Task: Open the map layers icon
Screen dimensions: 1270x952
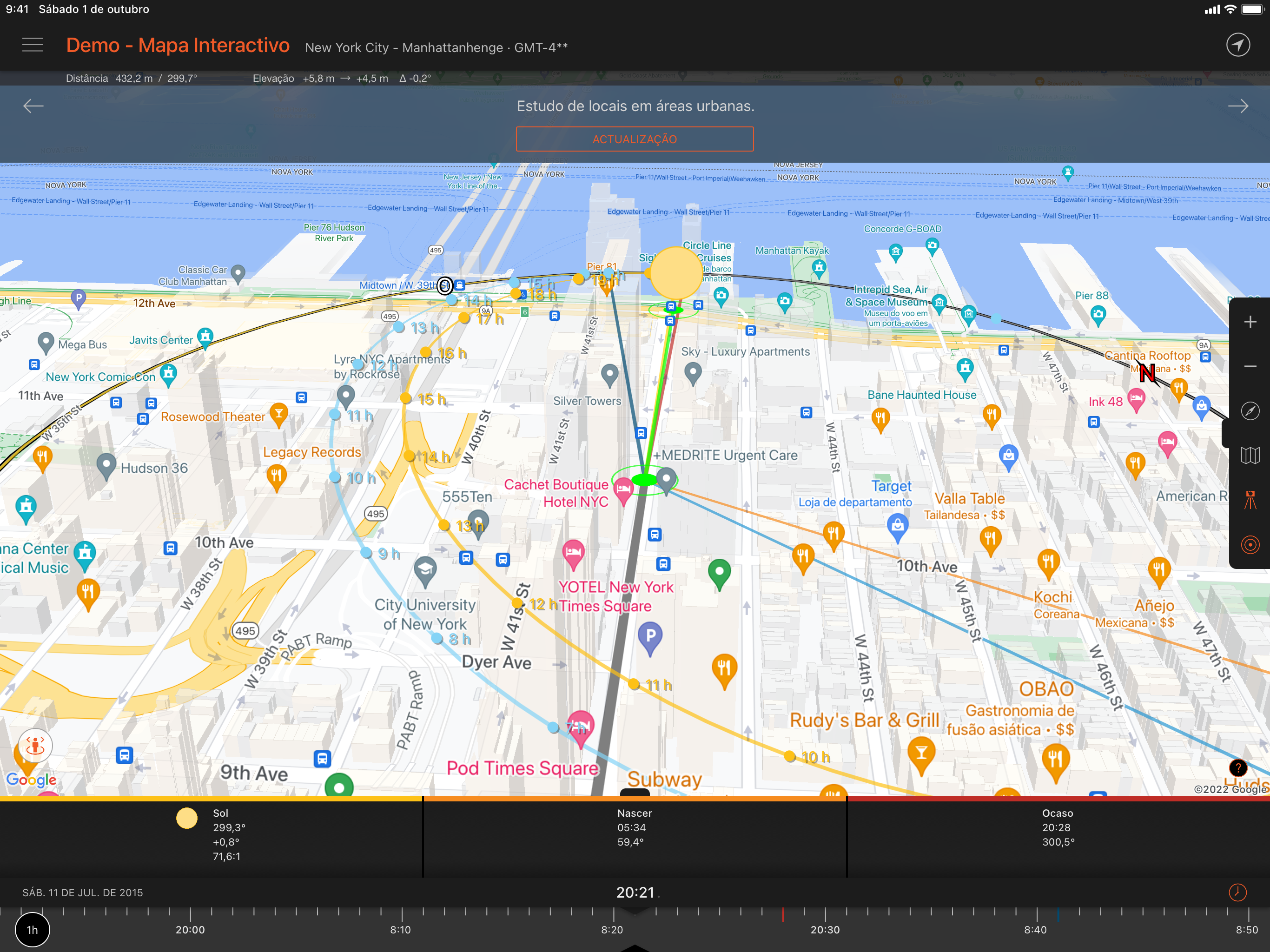Action: pyautogui.click(x=1250, y=456)
